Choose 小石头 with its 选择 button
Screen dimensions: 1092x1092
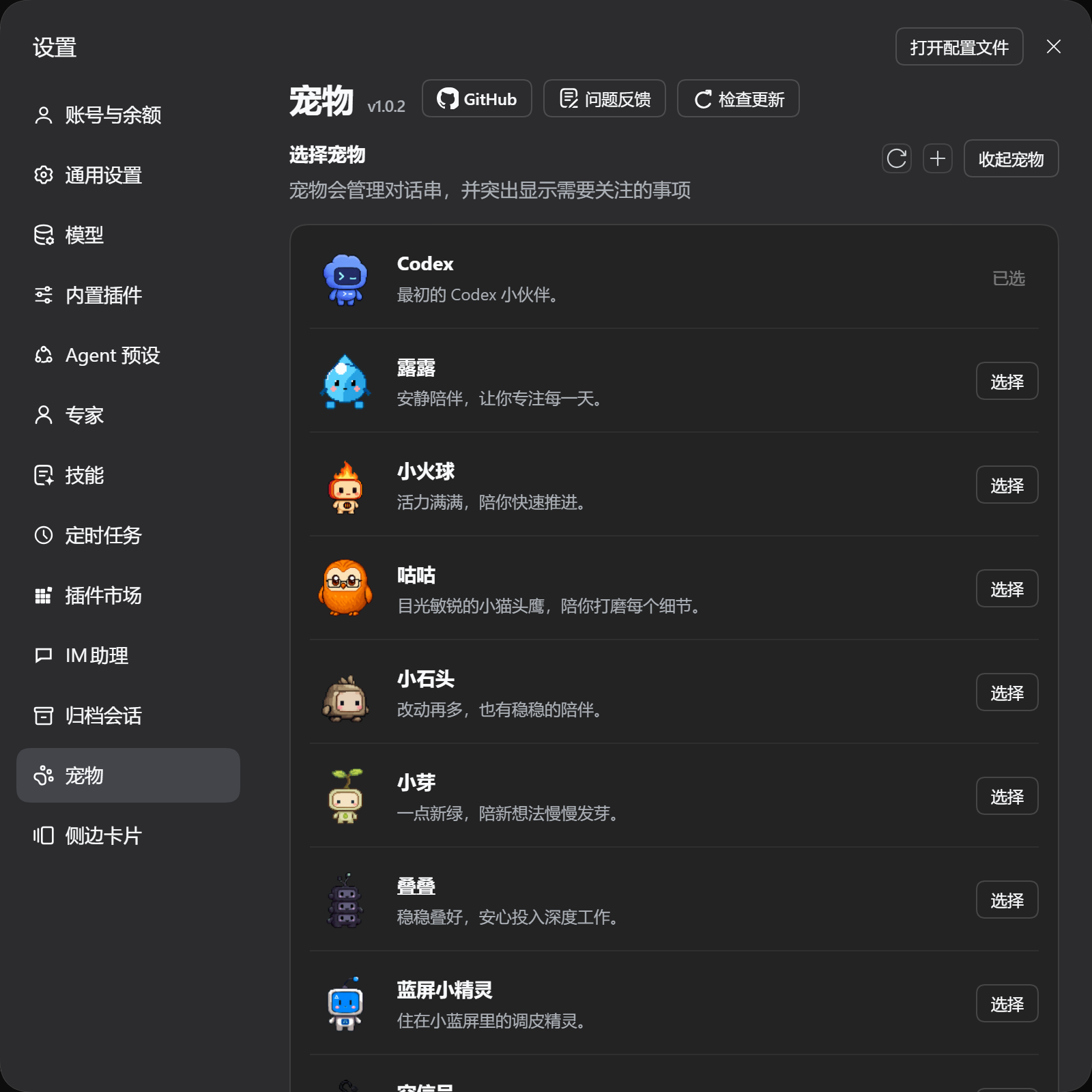pos(1007,692)
